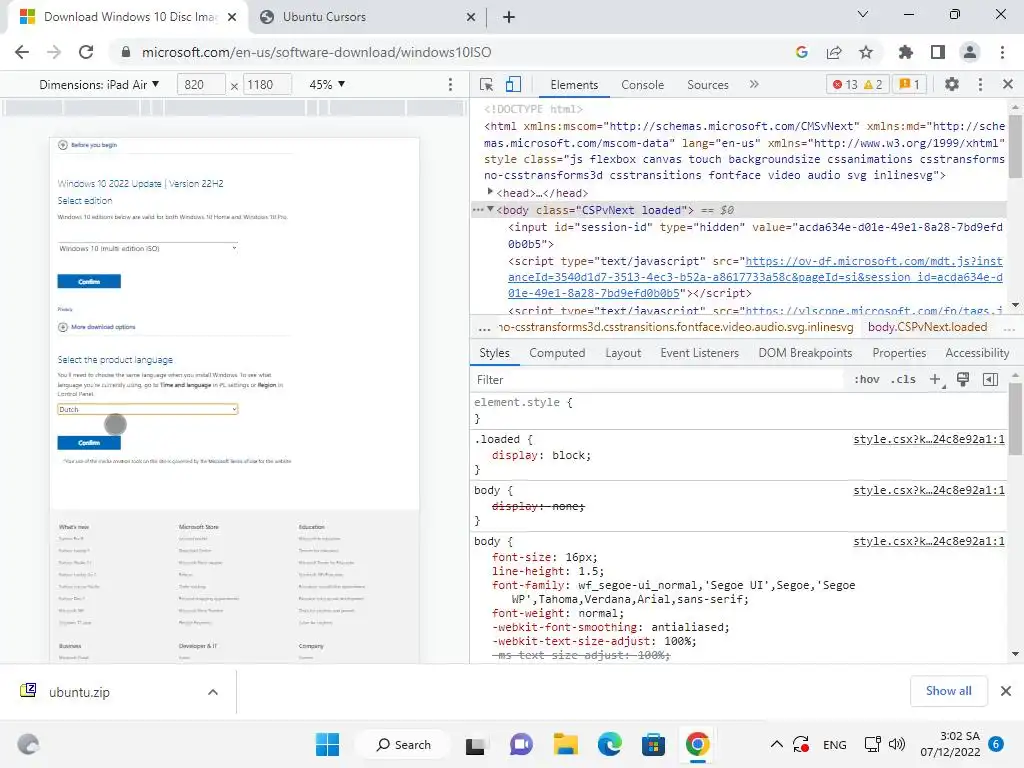Open the Accessibility tab
The width and height of the screenshot is (1024, 768).
pos(977,353)
